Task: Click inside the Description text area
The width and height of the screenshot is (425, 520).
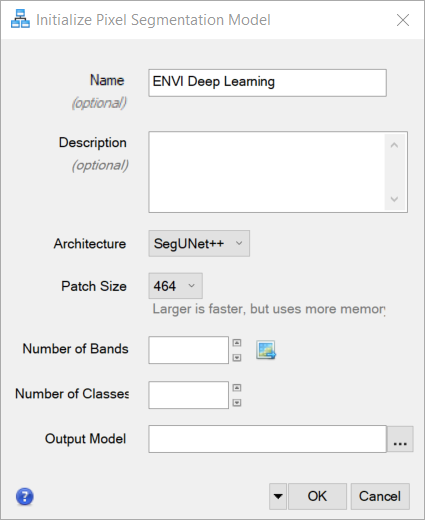Action: pyautogui.click(x=267, y=172)
